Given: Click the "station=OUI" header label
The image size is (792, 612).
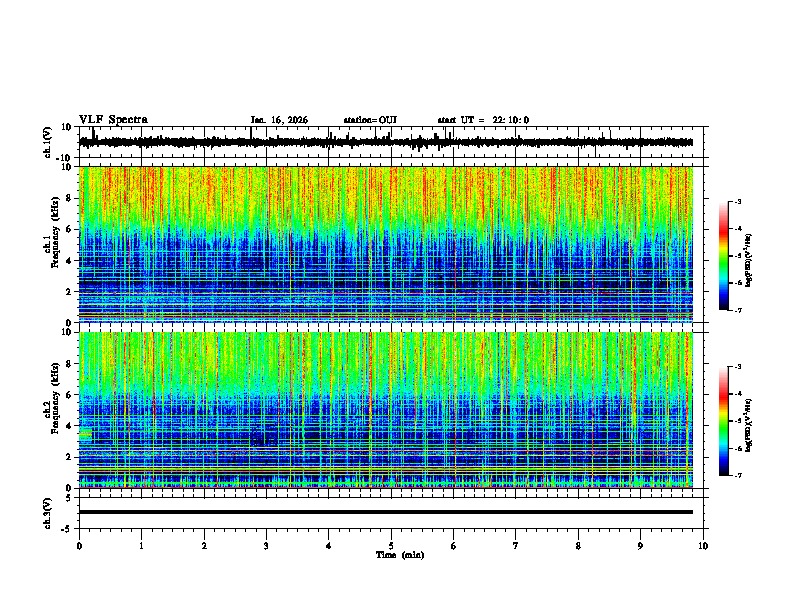Looking at the screenshot, I should click(370, 120).
